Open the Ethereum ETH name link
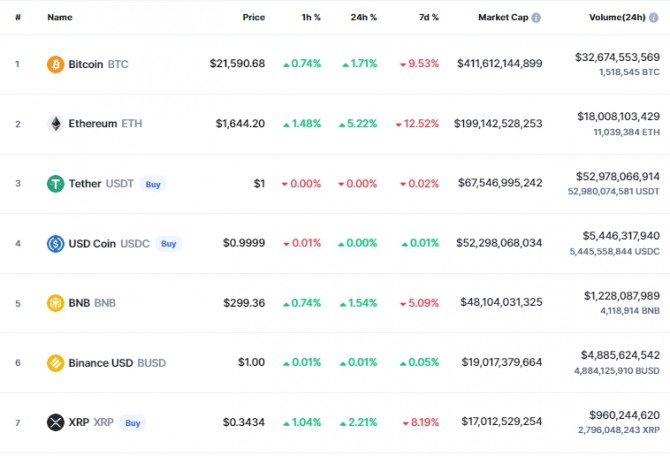The height and width of the screenshot is (456, 670). (x=105, y=124)
